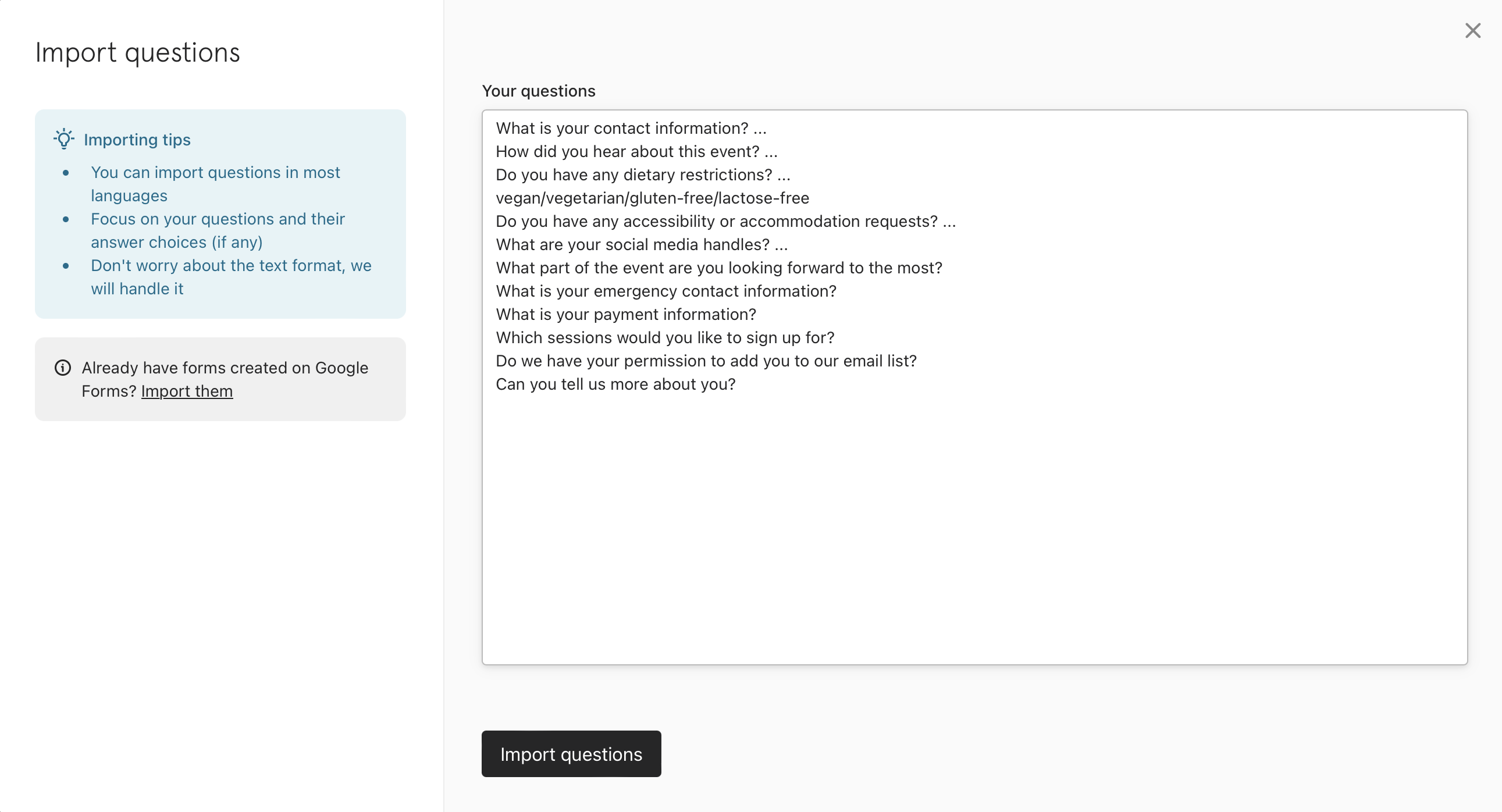Close the Import questions dialog

click(x=1473, y=31)
